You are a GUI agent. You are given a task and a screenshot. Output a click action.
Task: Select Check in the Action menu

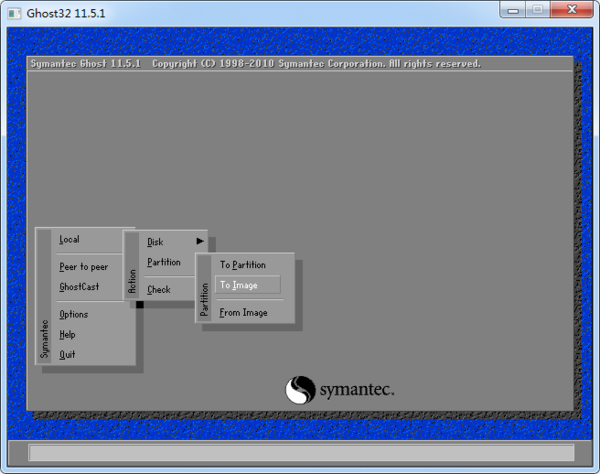[x=159, y=290]
